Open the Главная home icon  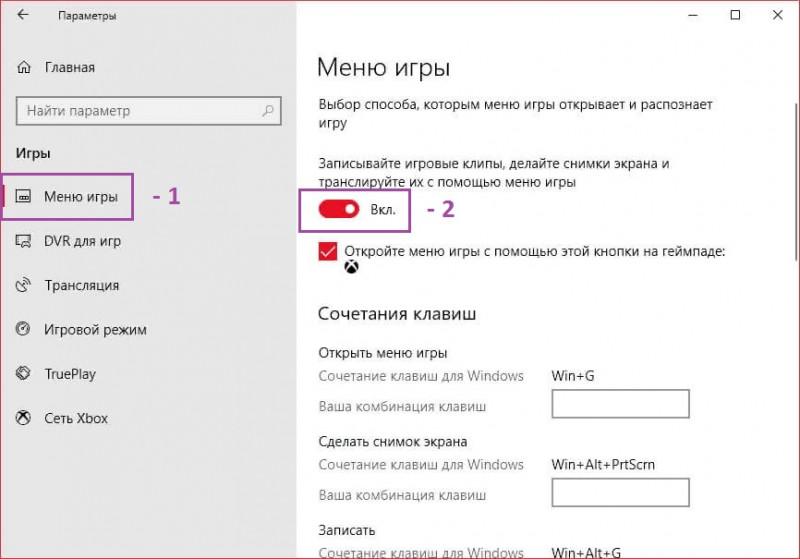pos(24,67)
